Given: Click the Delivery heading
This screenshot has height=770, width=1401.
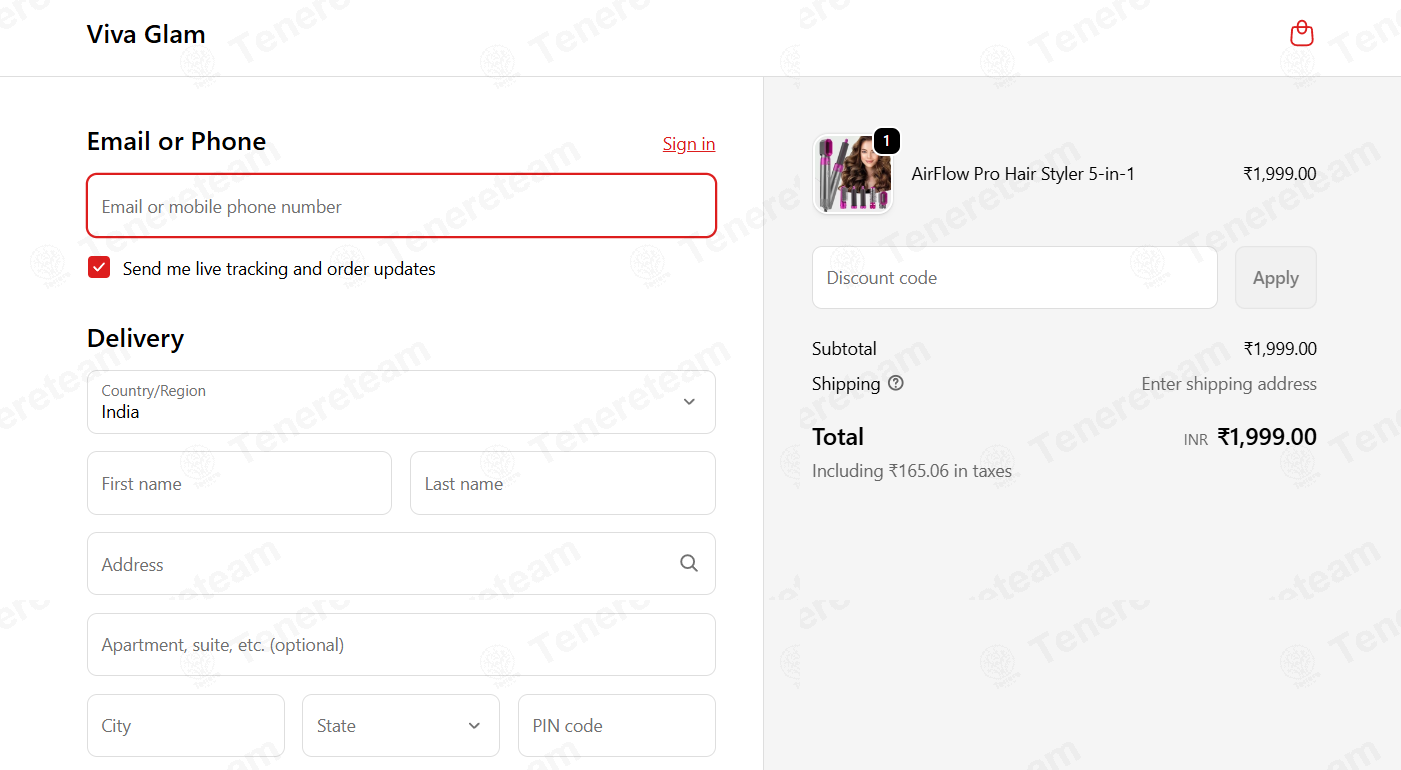Looking at the screenshot, I should [x=135, y=338].
